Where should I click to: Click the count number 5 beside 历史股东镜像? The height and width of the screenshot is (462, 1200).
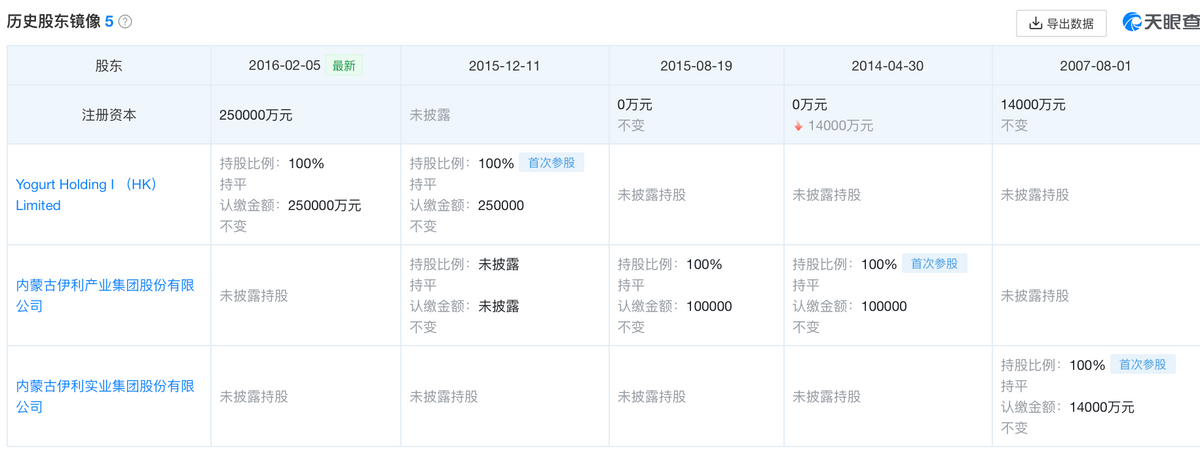tap(109, 22)
